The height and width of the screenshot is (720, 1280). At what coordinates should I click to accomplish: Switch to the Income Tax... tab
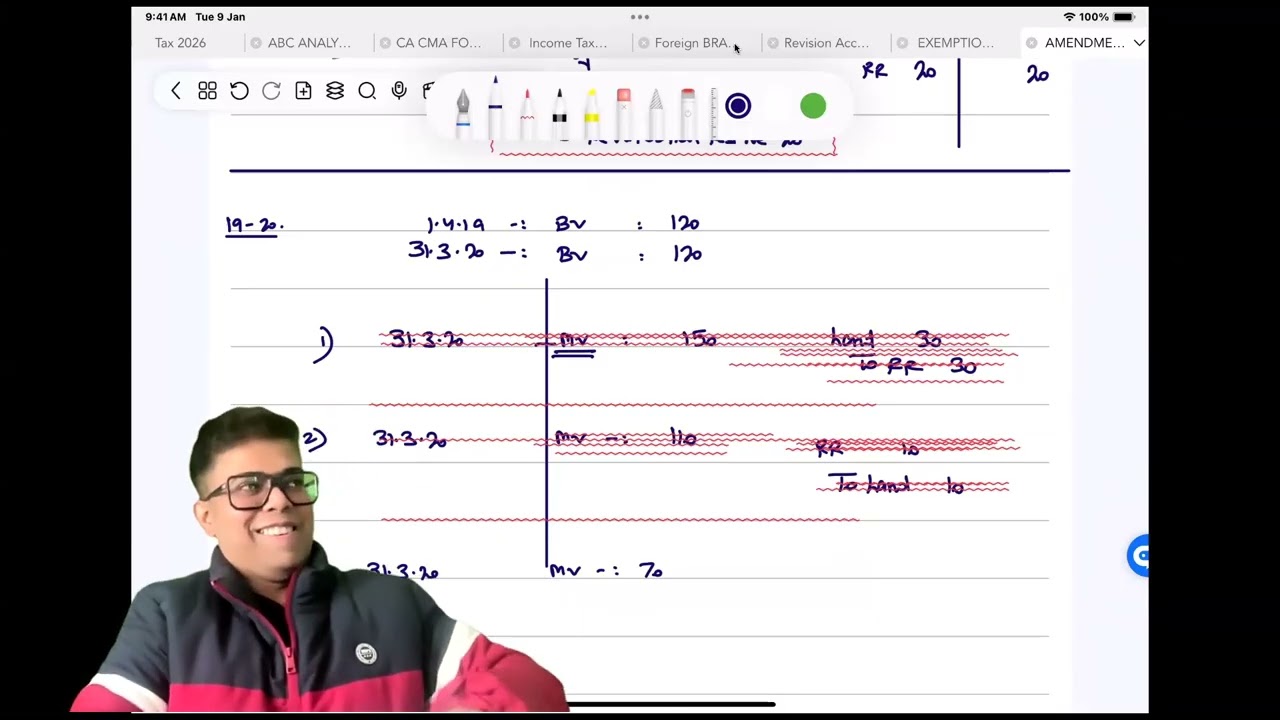tap(567, 43)
